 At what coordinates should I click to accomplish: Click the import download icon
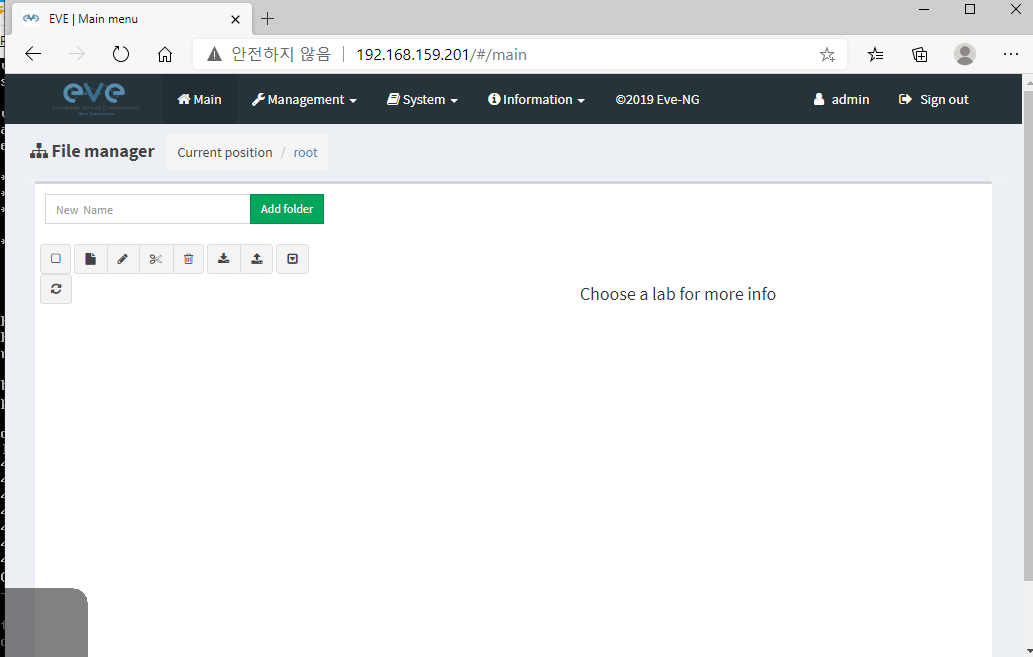tap(224, 259)
